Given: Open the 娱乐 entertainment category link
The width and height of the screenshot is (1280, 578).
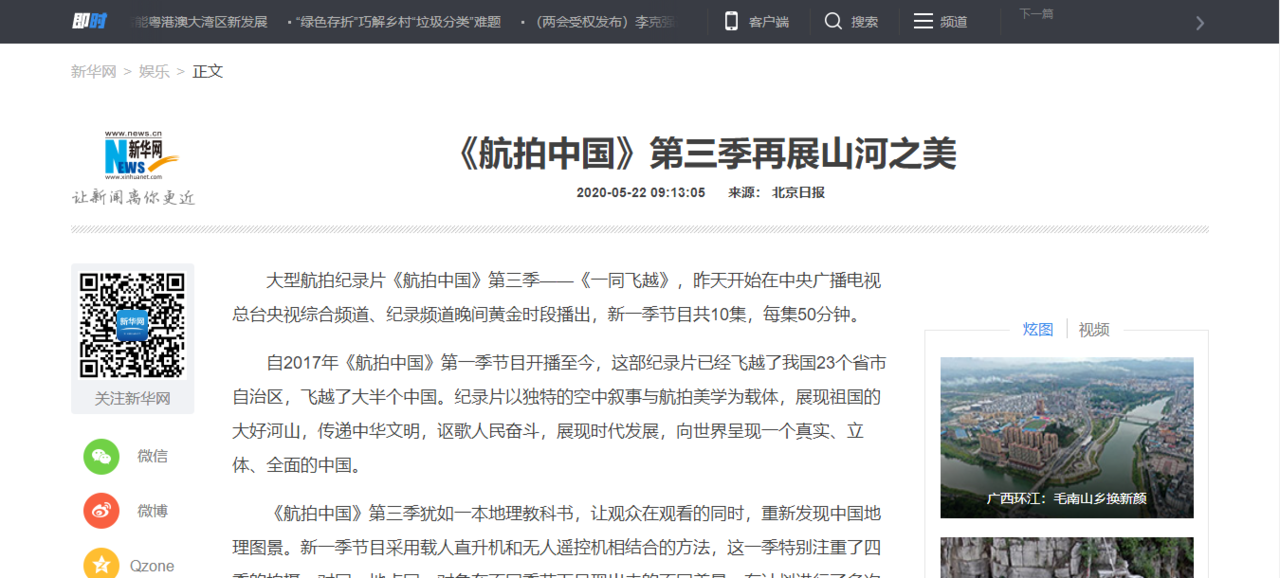Looking at the screenshot, I should 153,71.
